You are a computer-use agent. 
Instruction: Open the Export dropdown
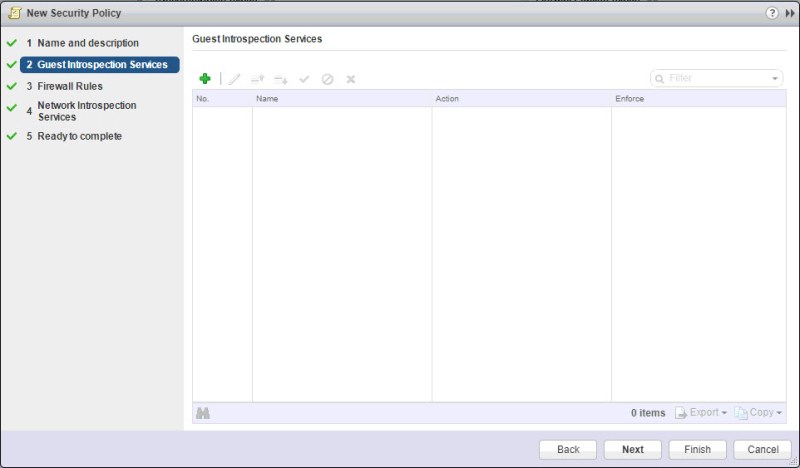pyautogui.click(x=702, y=413)
